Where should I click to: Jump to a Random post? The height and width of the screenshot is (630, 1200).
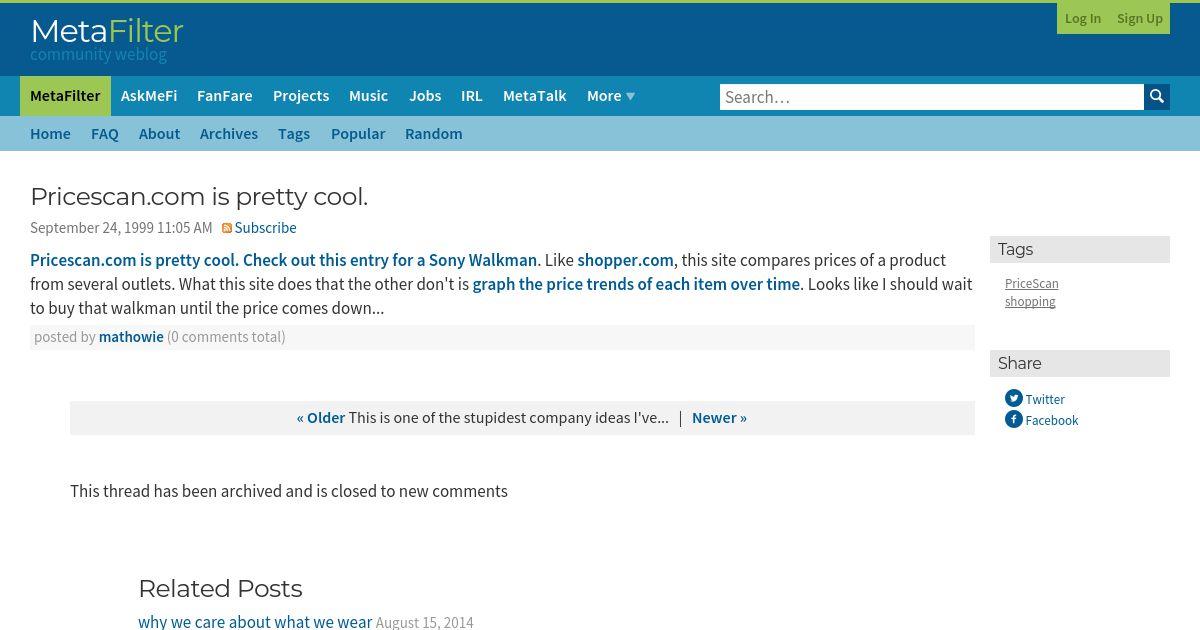(x=434, y=134)
